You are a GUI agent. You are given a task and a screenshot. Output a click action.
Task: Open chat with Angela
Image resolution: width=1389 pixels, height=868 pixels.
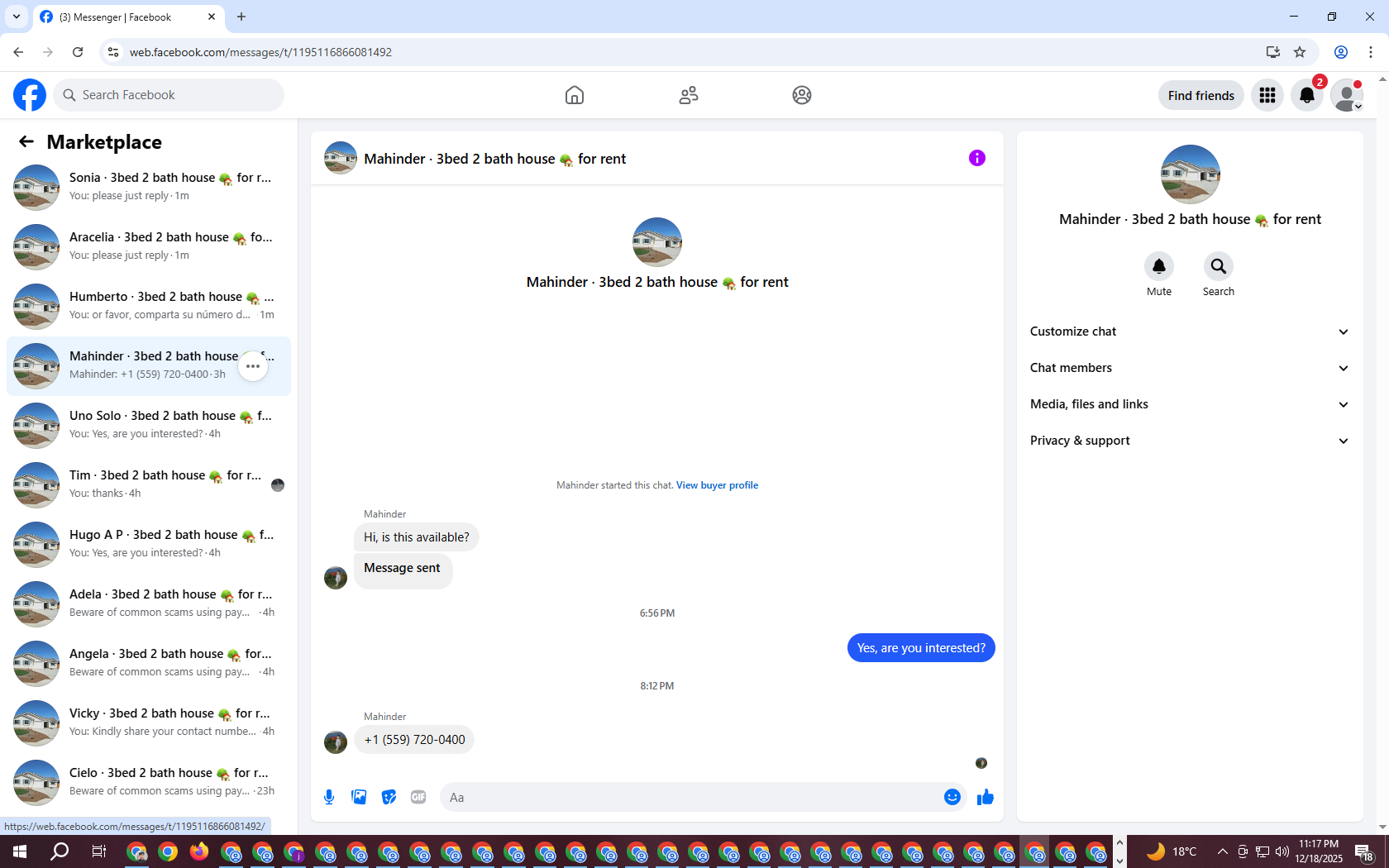pyautogui.click(x=149, y=663)
